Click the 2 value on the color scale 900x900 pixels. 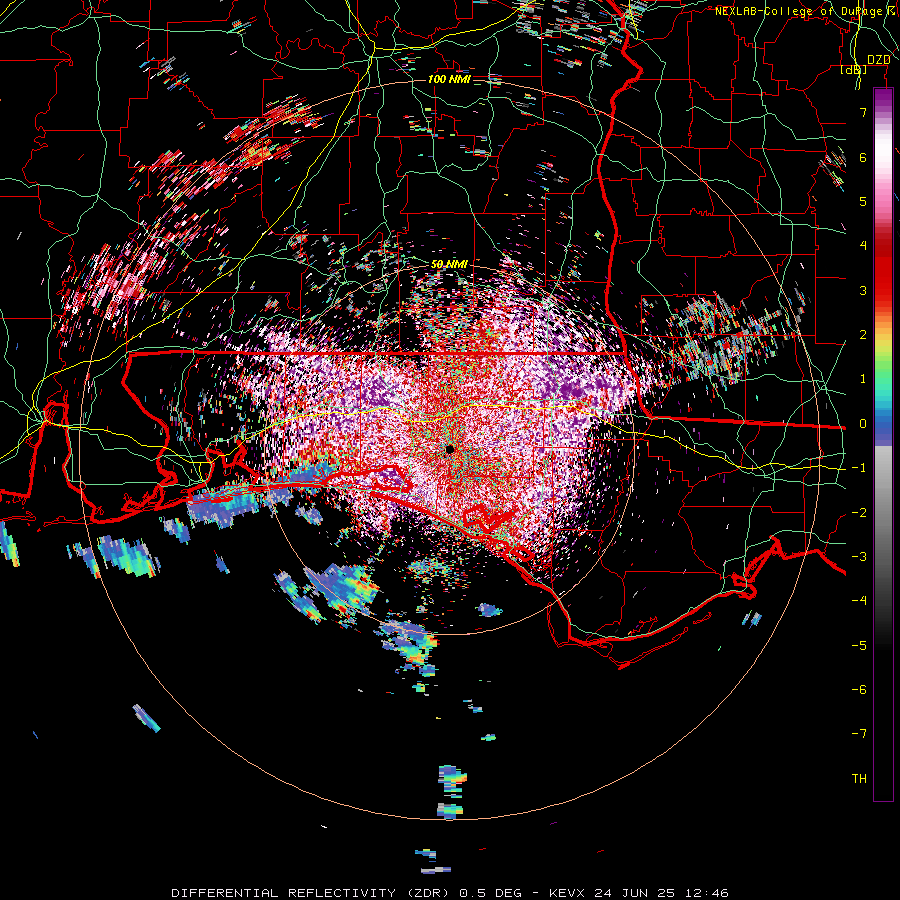pyautogui.click(x=863, y=335)
